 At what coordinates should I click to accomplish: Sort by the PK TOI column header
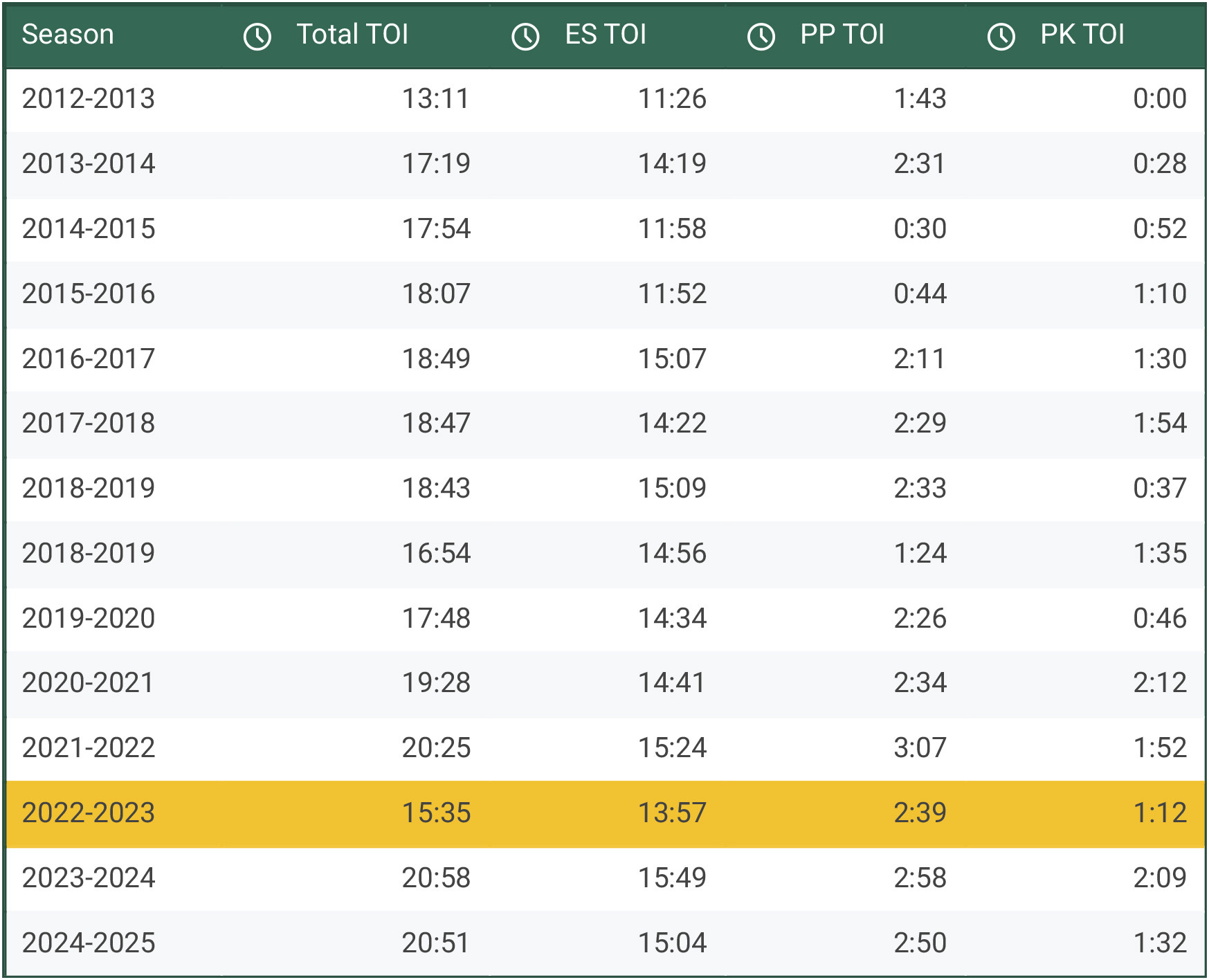pos(1082,35)
